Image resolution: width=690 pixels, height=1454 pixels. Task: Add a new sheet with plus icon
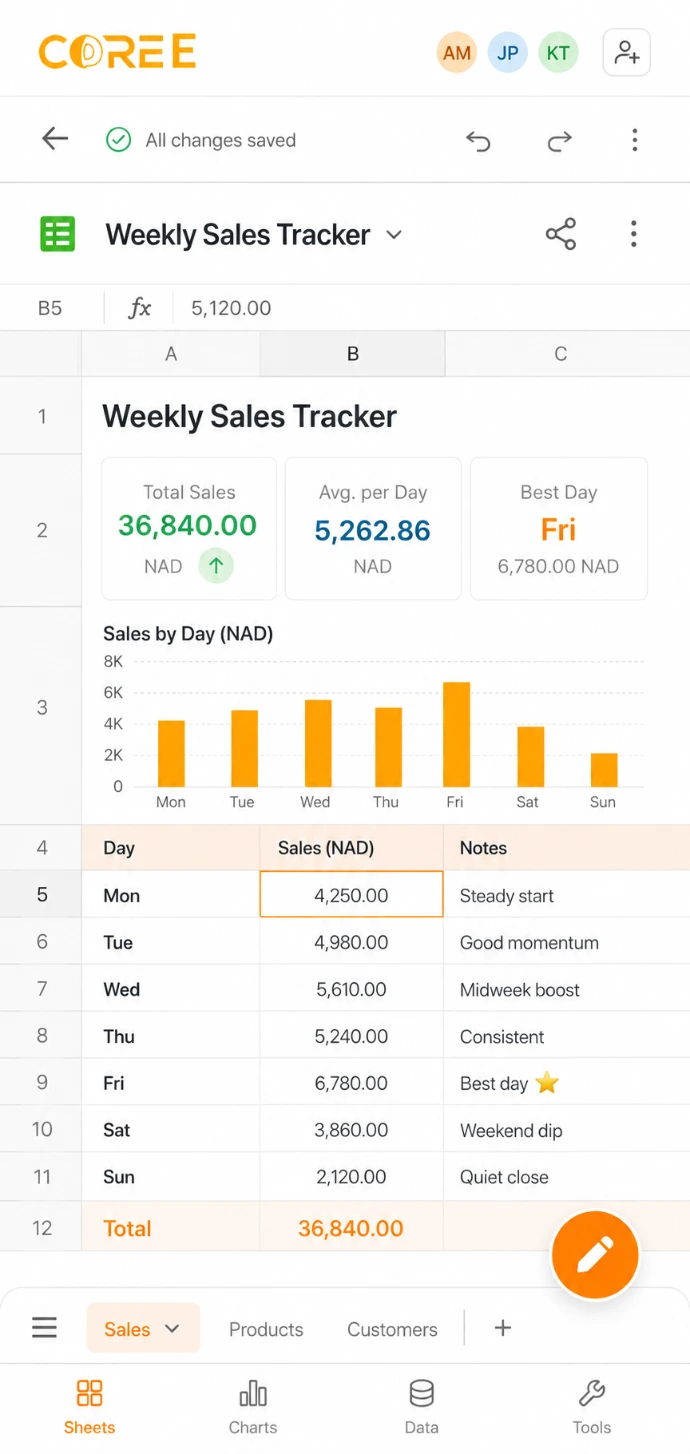(503, 1328)
